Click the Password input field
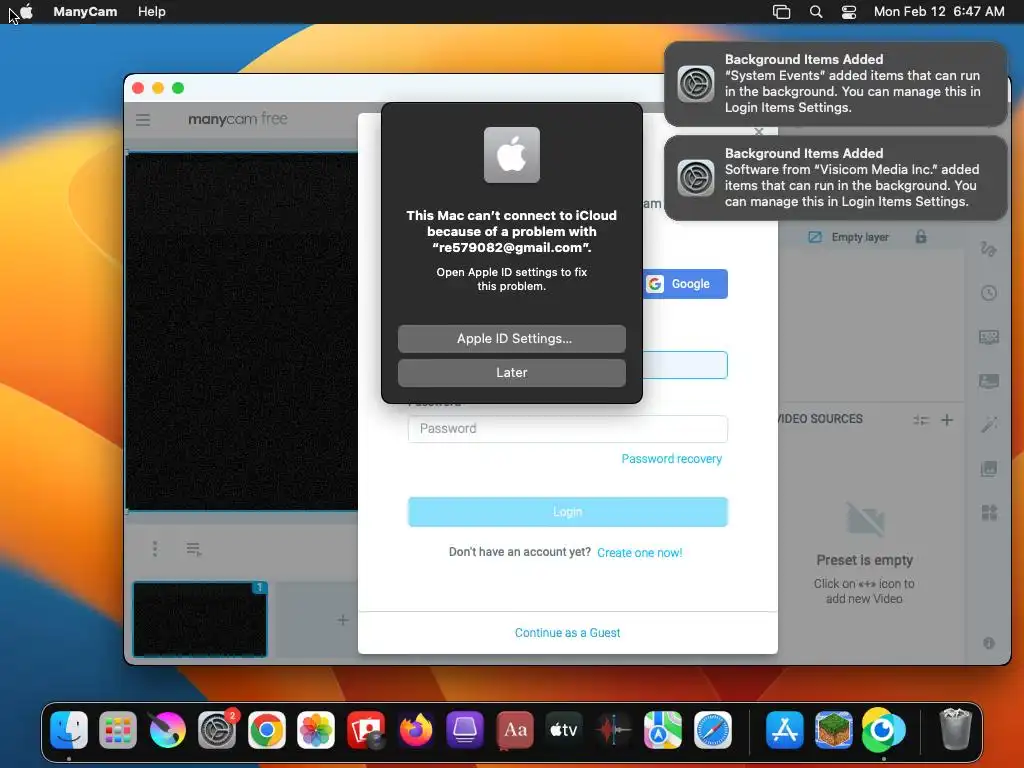The image size is (1024, 768). pos(568,428)
